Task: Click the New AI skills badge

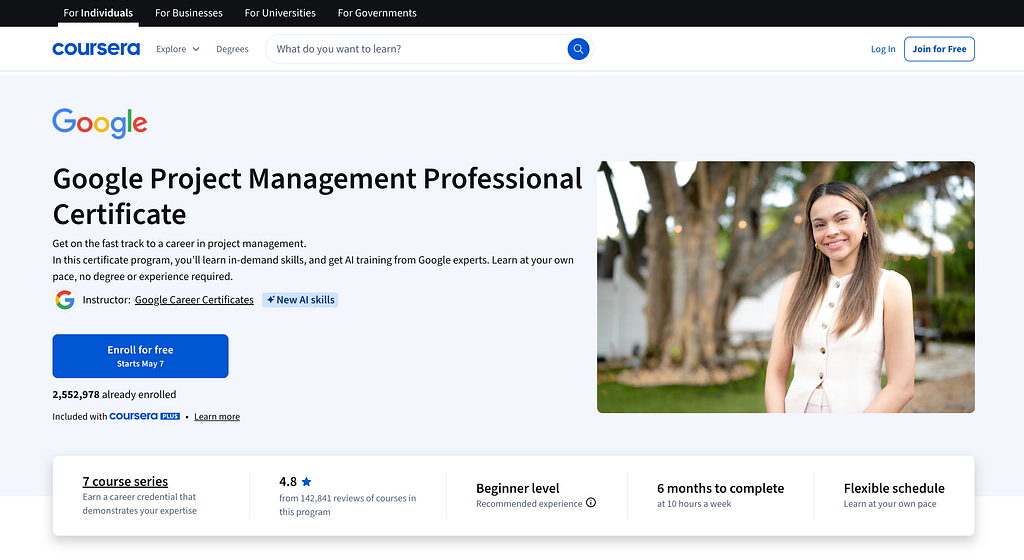Action: pyautogui.click(x=300, y=300)
